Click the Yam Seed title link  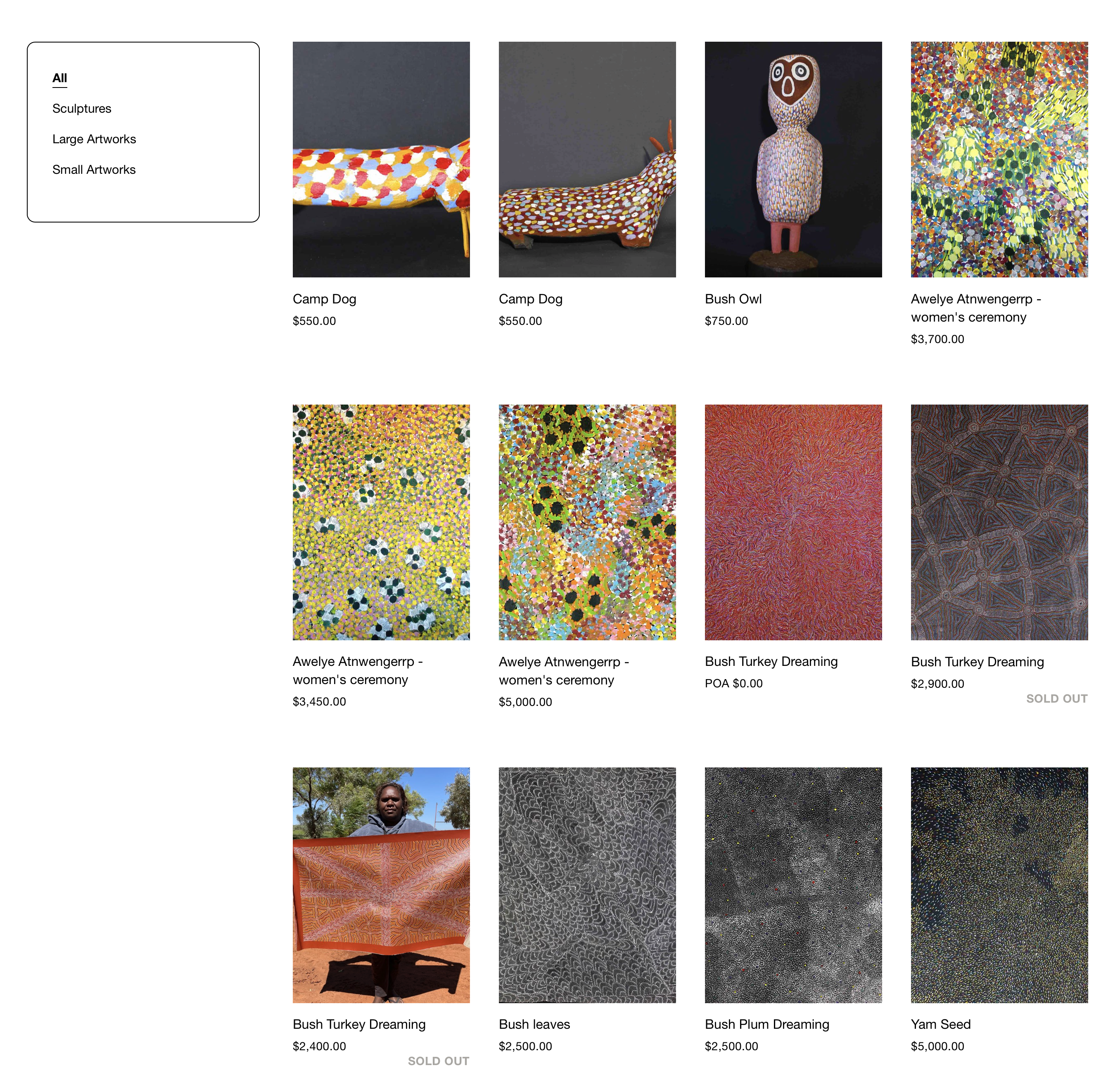[941, 1024]
